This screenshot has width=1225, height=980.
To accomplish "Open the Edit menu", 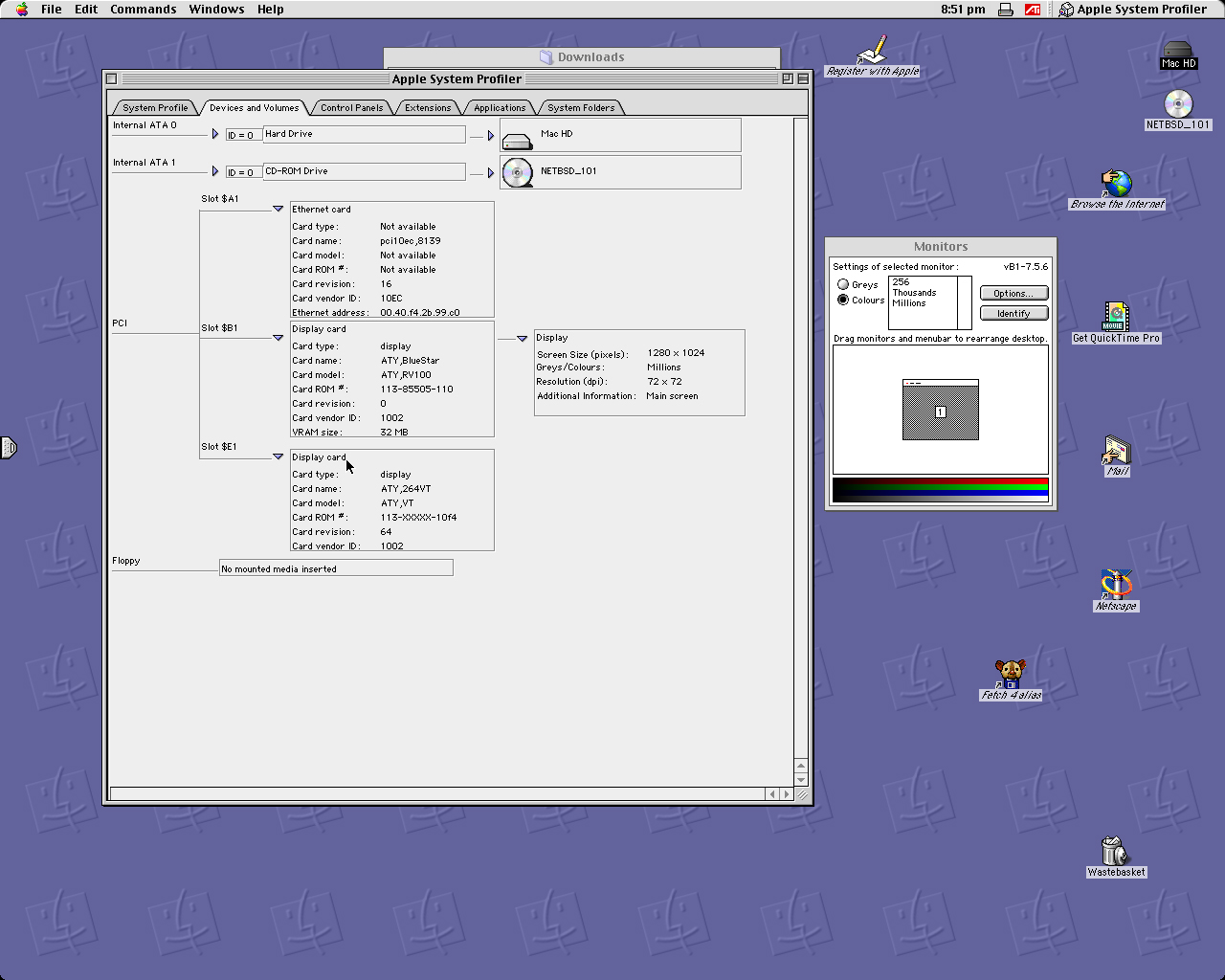I will (x=86, y=10).
